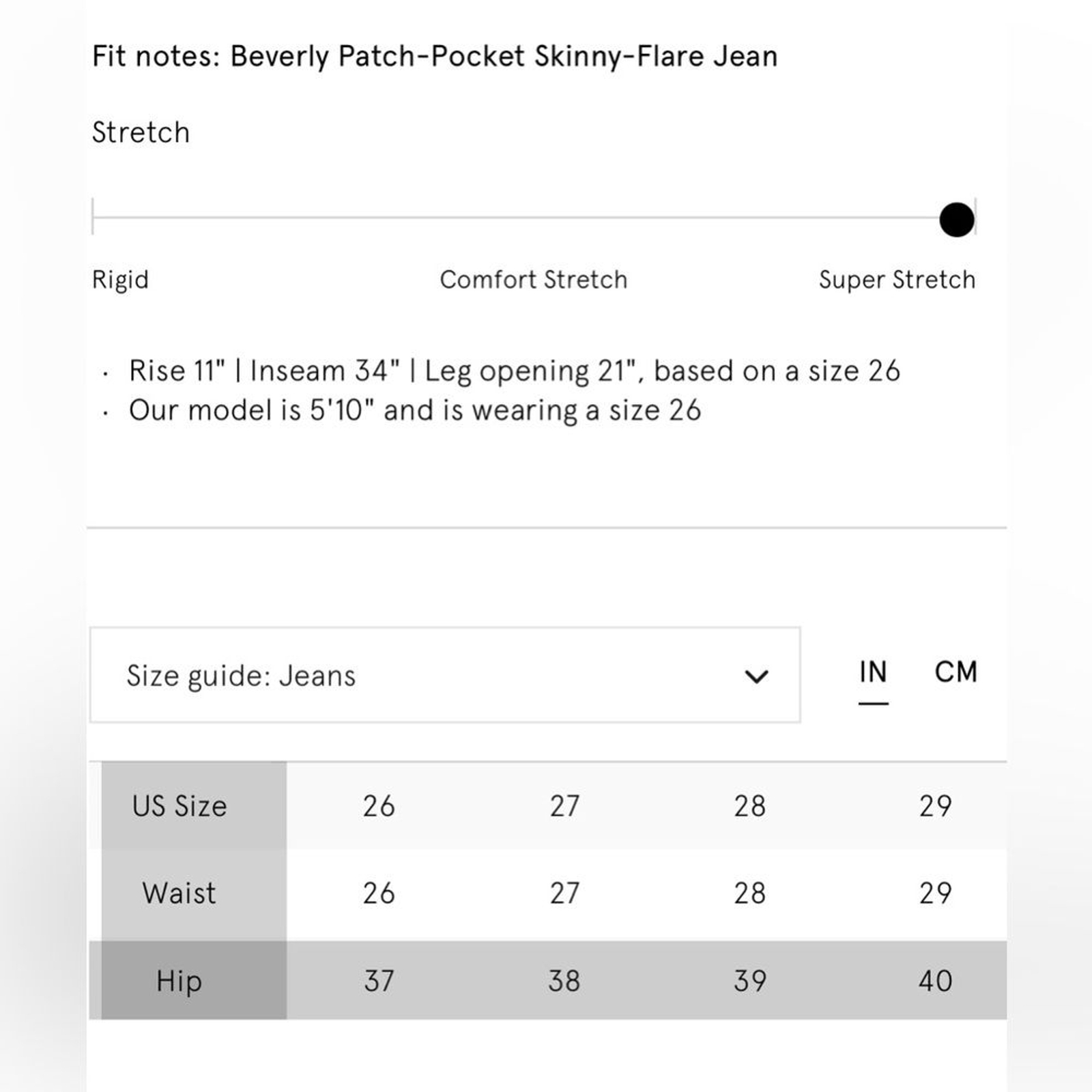Switch to the CM units tab

coord(955,672)
